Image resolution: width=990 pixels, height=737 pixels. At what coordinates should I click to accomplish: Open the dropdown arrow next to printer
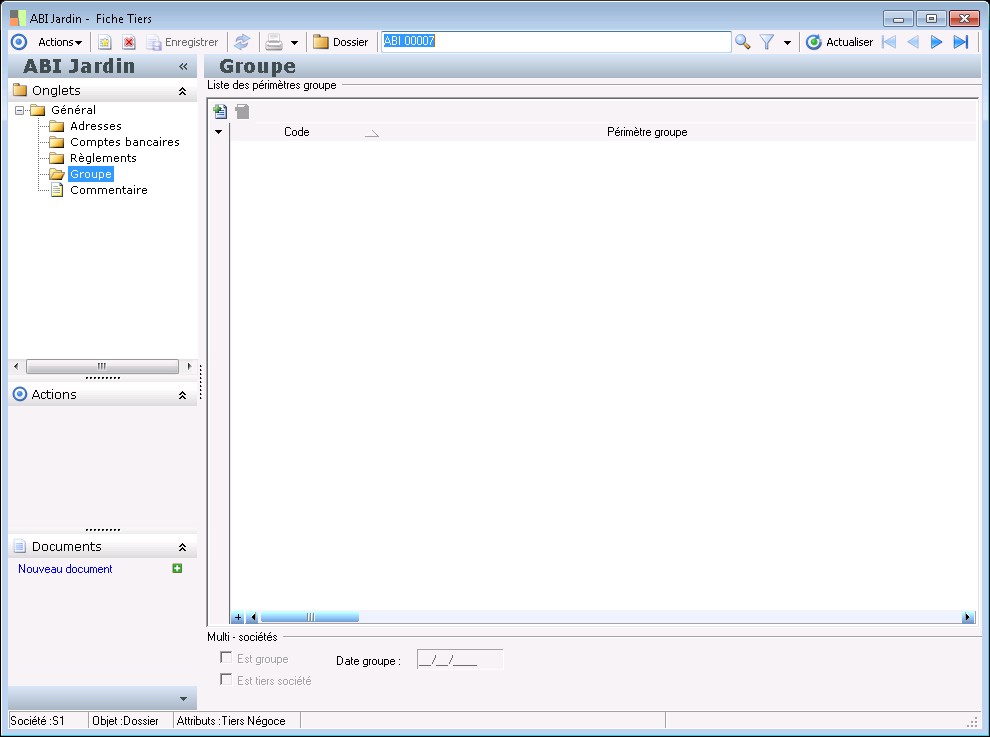pyautogui.click(x=294, y=43)
